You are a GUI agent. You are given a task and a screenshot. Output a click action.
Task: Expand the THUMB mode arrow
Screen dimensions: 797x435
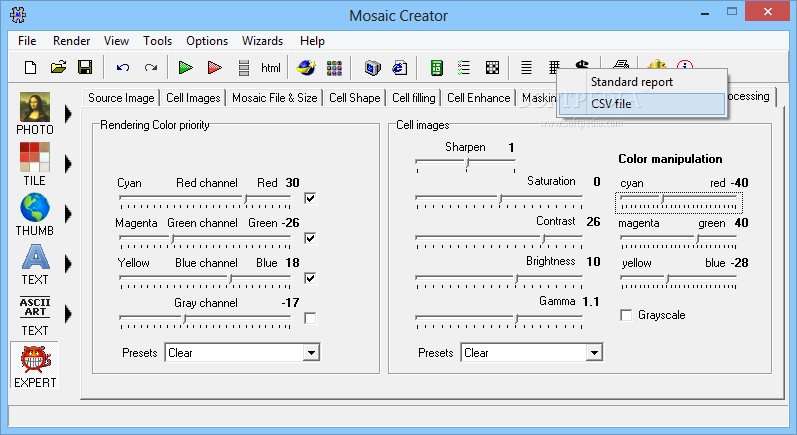(x=68, y=214)
